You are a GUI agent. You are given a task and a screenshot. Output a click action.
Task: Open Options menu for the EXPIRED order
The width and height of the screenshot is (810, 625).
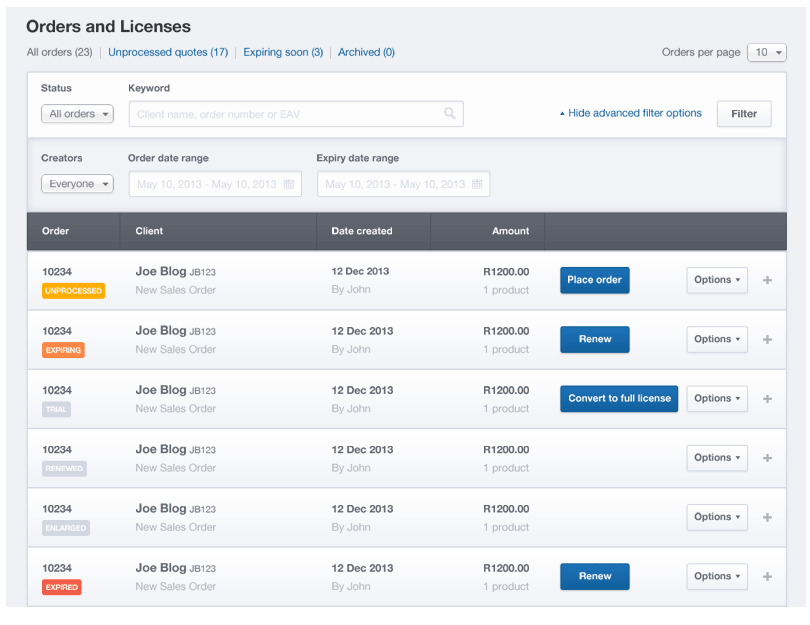717,576
